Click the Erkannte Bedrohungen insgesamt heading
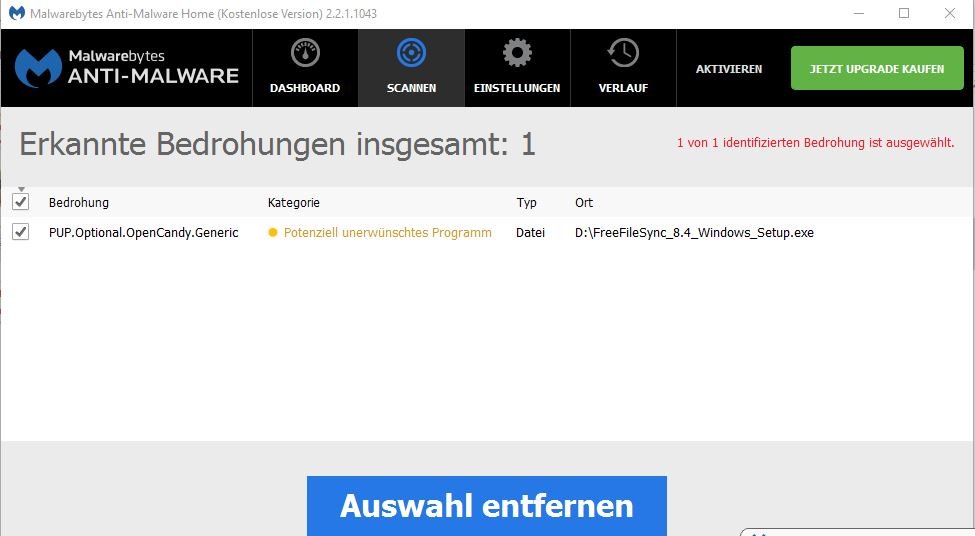 277,145
